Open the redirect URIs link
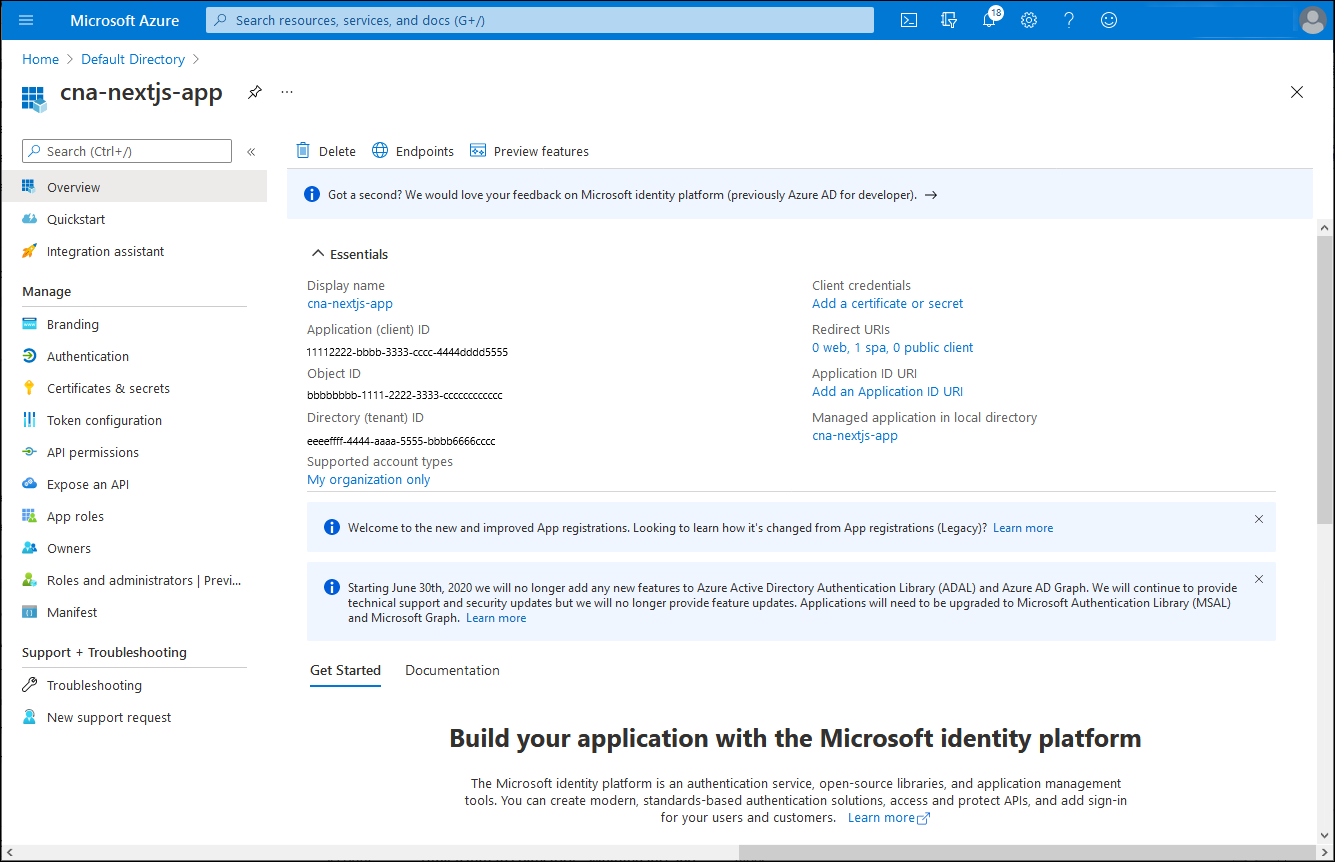 pyautogui.click(x=892, y=347)
